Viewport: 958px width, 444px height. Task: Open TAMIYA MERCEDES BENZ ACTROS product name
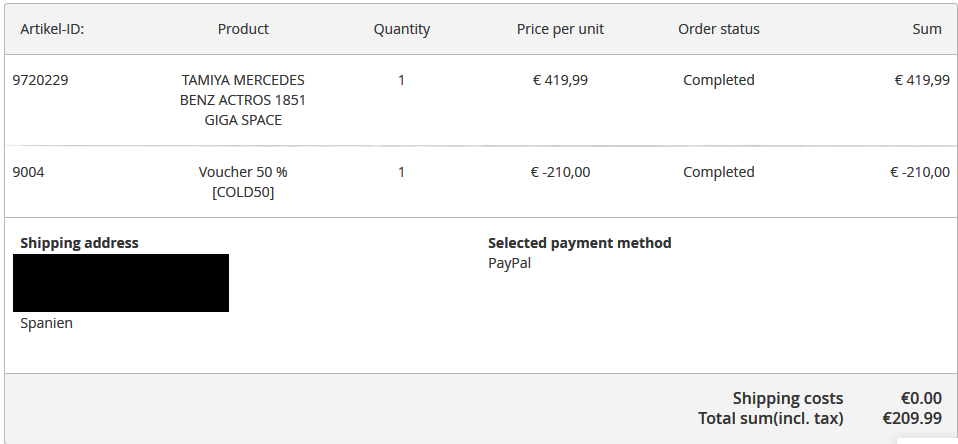click(243, 100)
